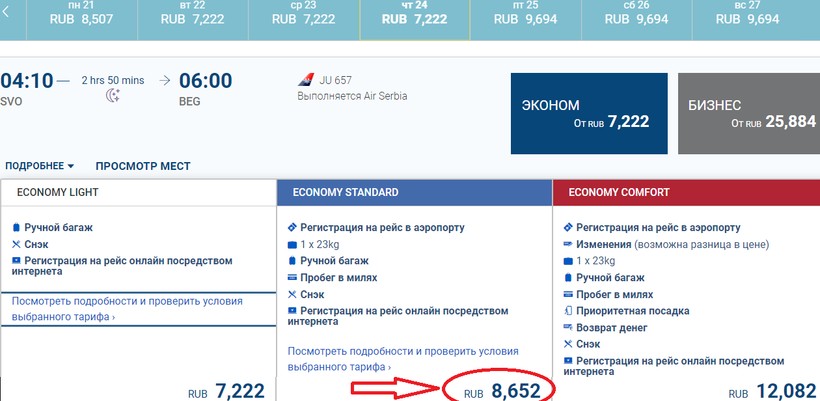Screen dimensions: 820x401
Task: Open Economy Light fare conditions link
Action: point(127,308)
